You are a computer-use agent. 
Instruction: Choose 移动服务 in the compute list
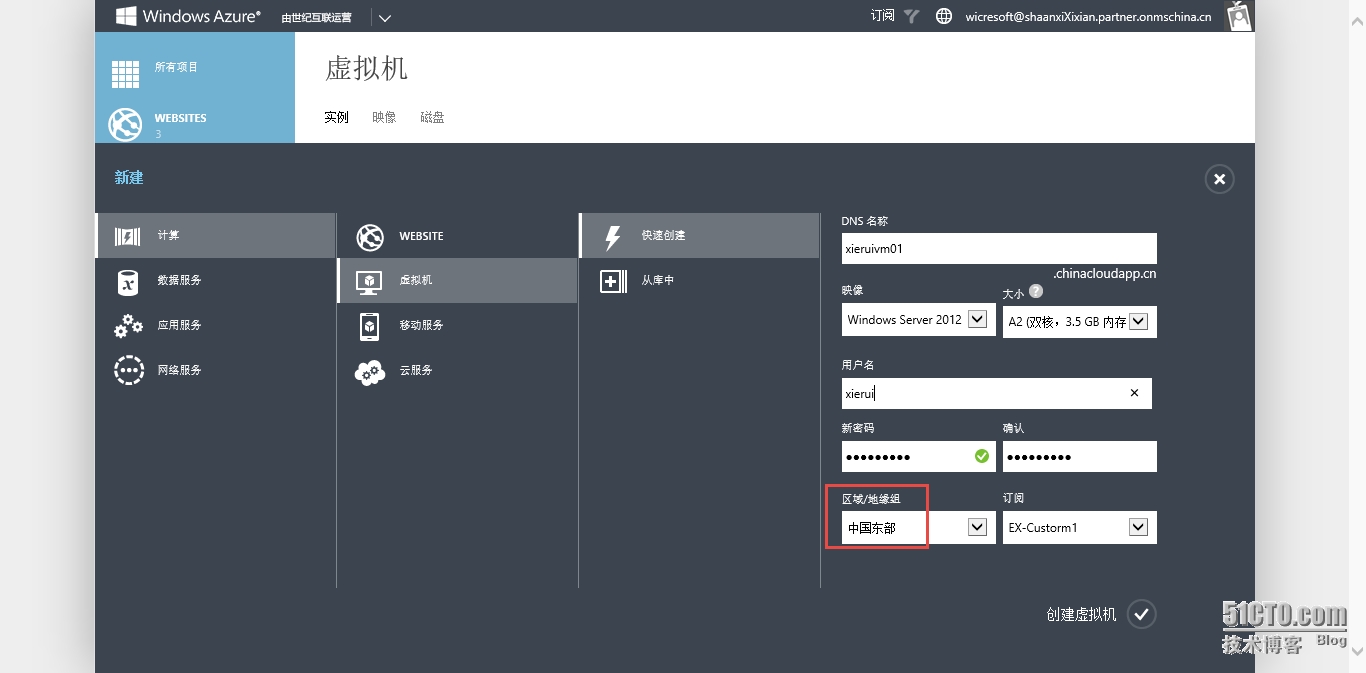(457, 326)
